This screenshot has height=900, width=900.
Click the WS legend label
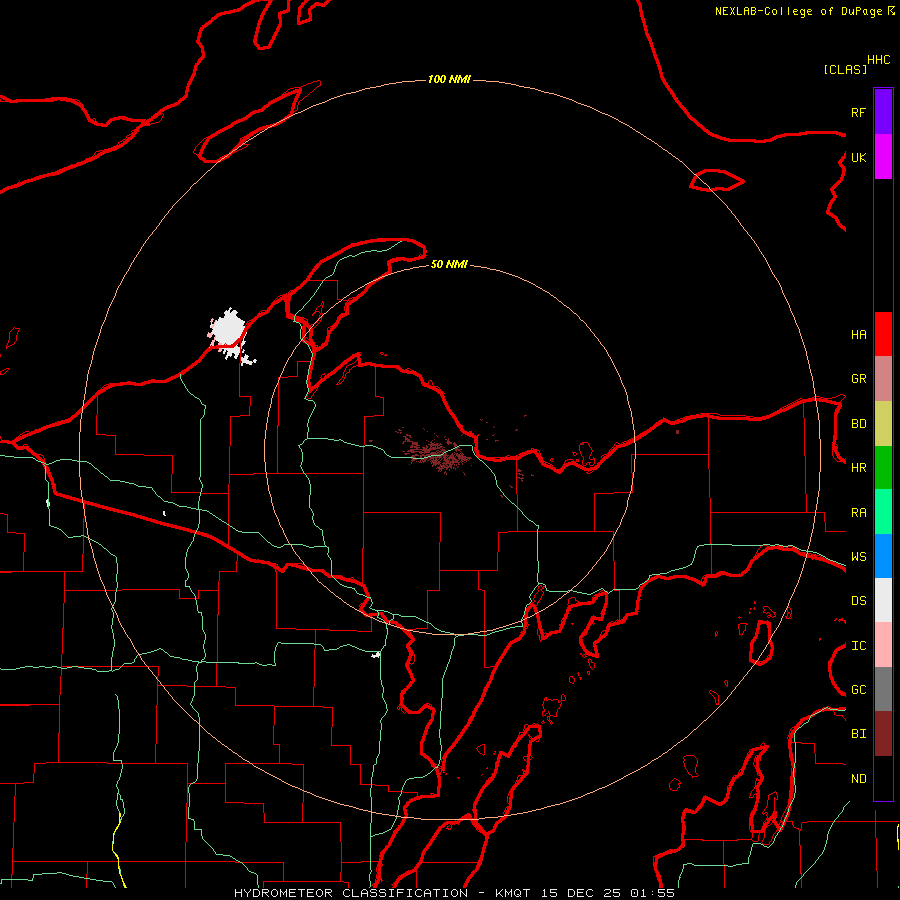tap(858, 557)
